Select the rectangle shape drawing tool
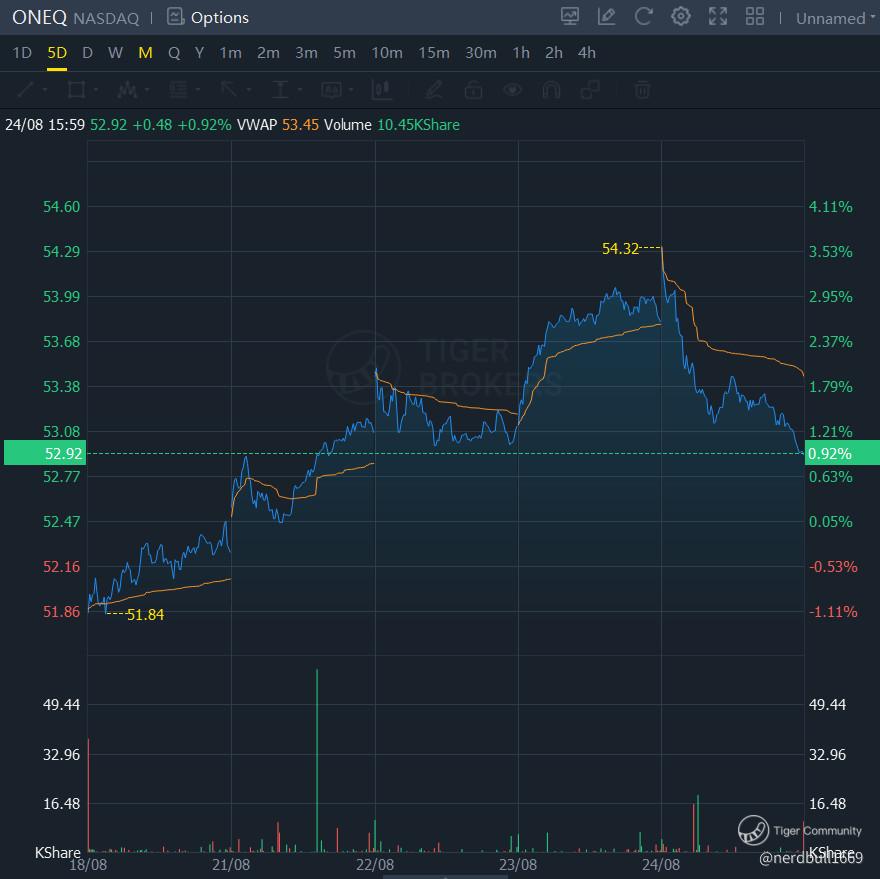Screen dimensions: 880x879 click(76, 90)
